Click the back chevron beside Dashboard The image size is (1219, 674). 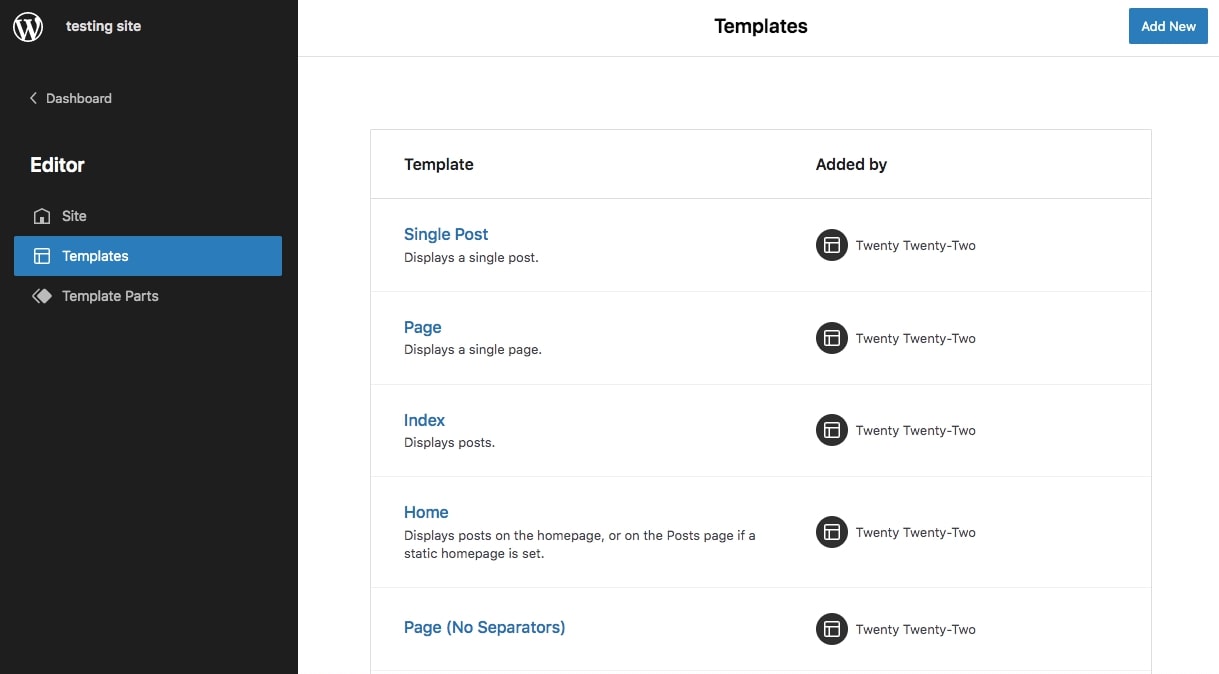coord(33,98)
